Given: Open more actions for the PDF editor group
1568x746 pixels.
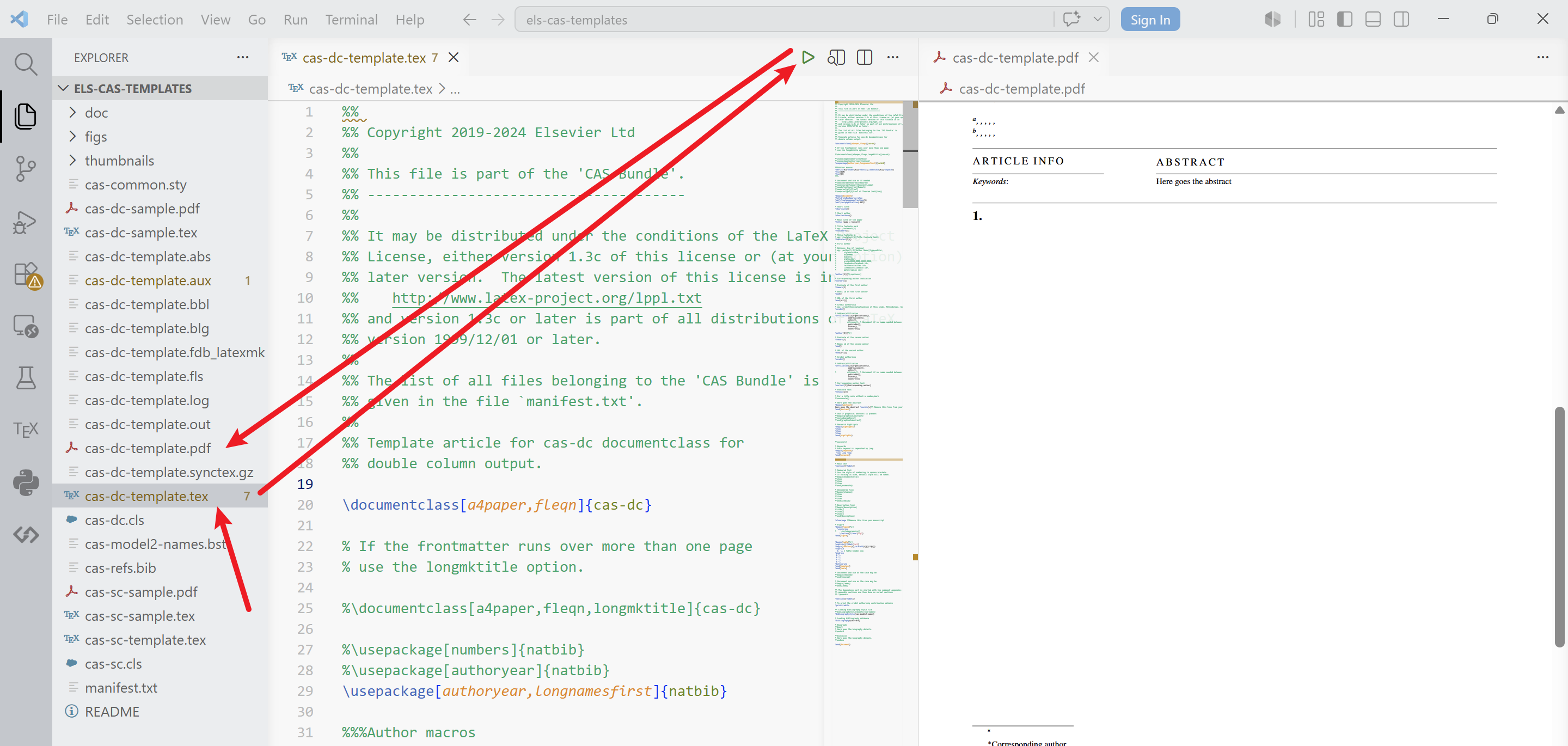Looking at the screenshot, I should click(1542, 57).
